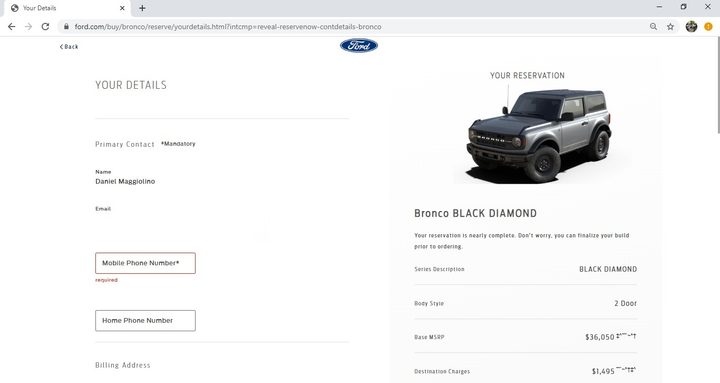Viewport: 720px width, 383px height.
Task: Click the browser forward arrow
Action: 28,27
